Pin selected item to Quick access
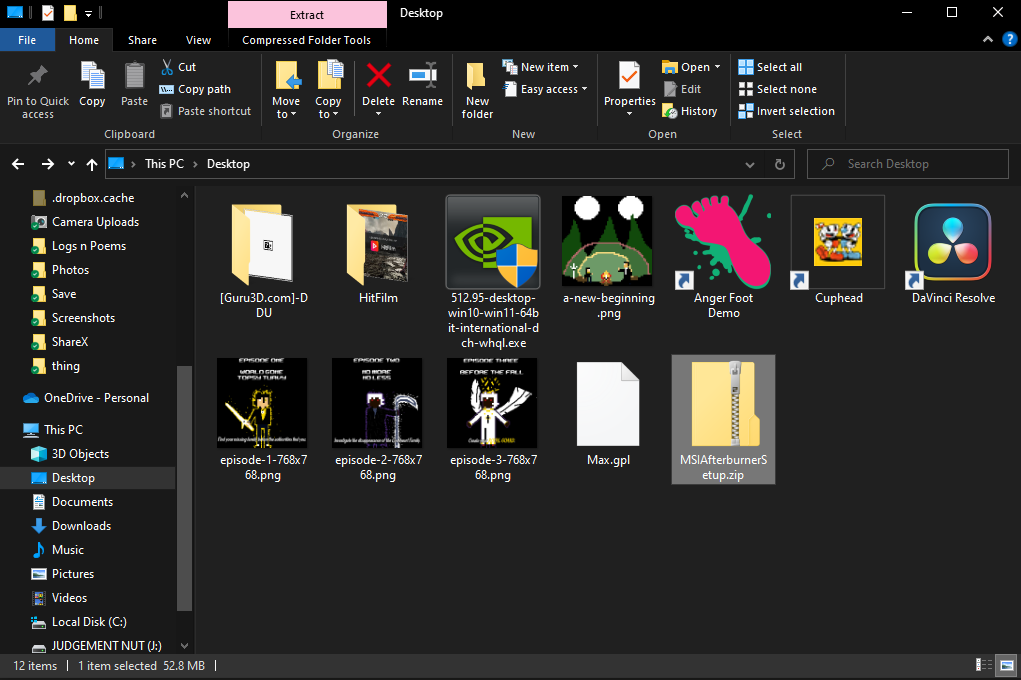The height and width of the screenshot is (680, 1021). (38, 91)
